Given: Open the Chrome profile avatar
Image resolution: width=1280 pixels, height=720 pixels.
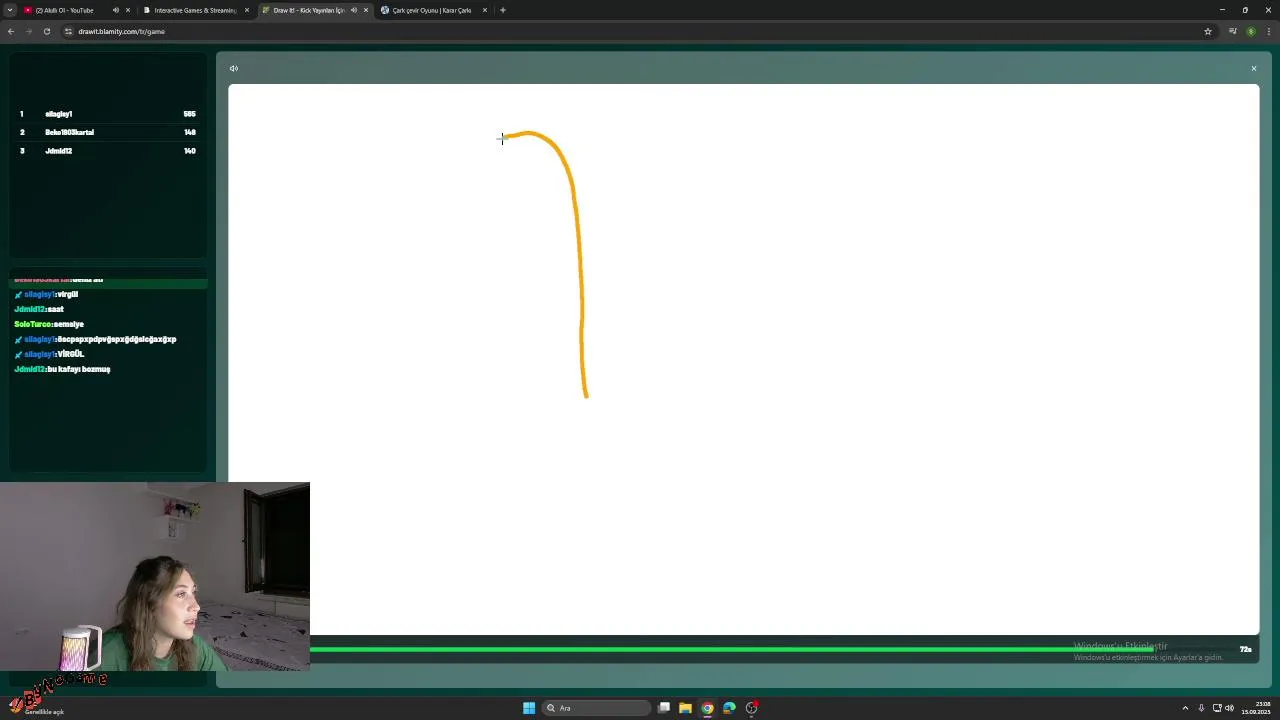Looking at the screenshot, I should pyautogui.click(x=1251, y=31).
